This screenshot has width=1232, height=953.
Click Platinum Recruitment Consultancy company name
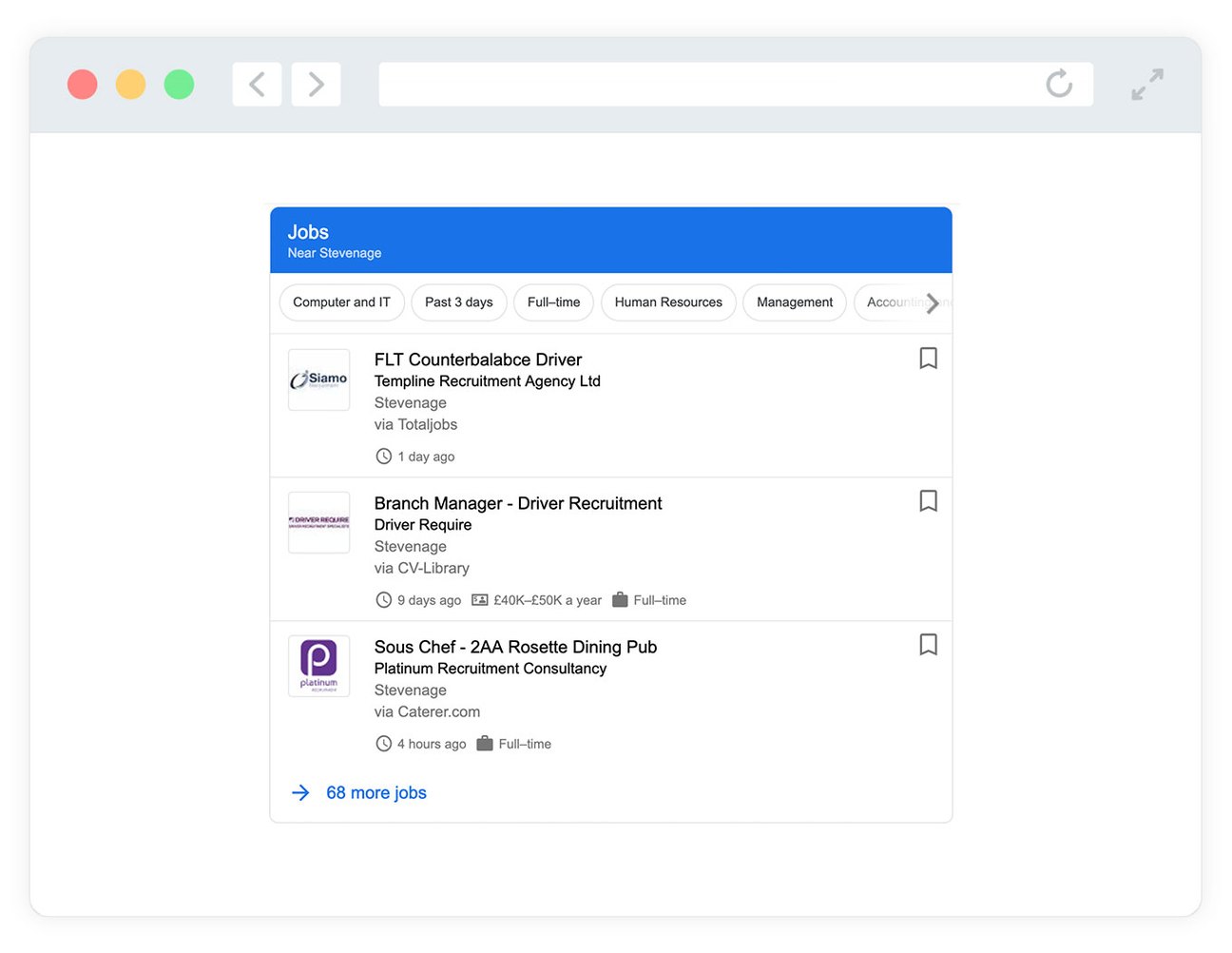pyautogui.click(x=491, y=669)
